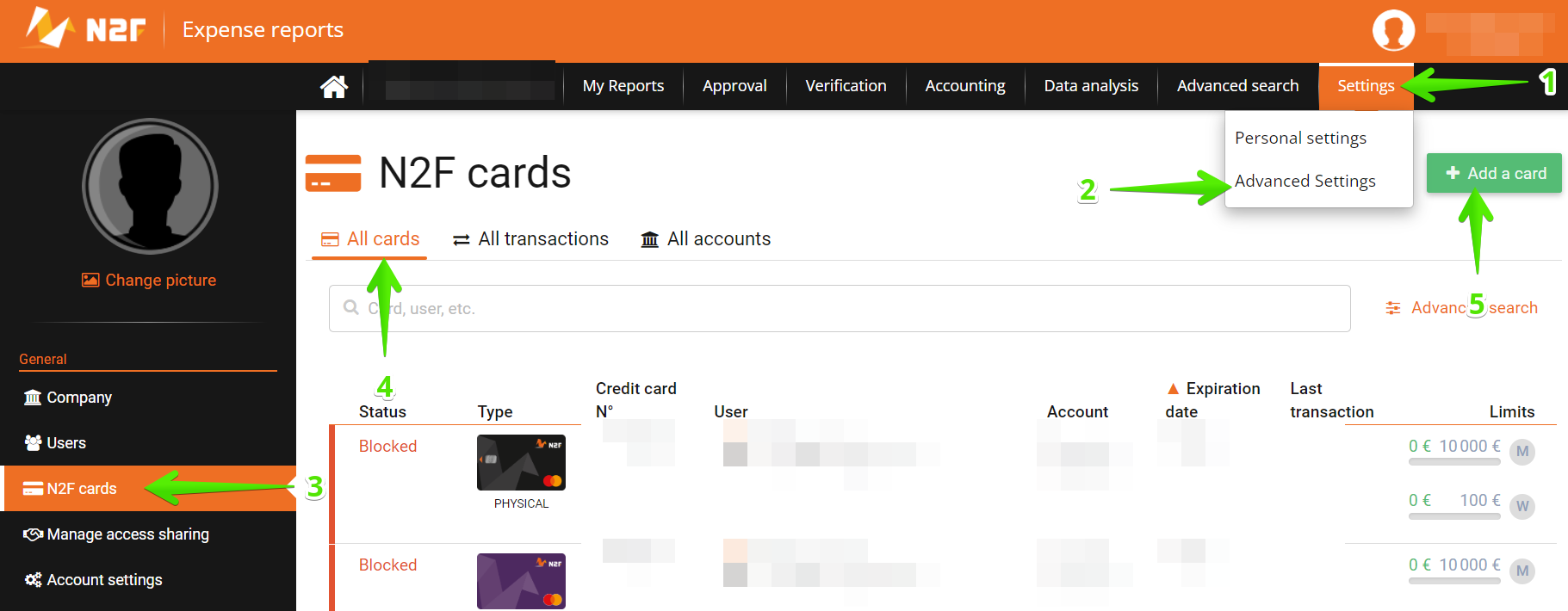
Task: Focus the card search field
Action: tap(840, 308)
